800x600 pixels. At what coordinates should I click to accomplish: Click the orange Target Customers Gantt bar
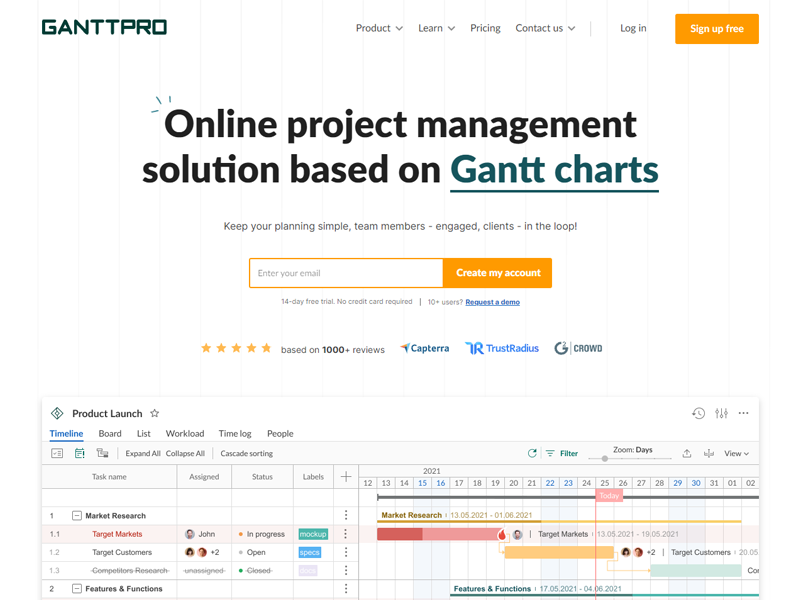[559, 553]
